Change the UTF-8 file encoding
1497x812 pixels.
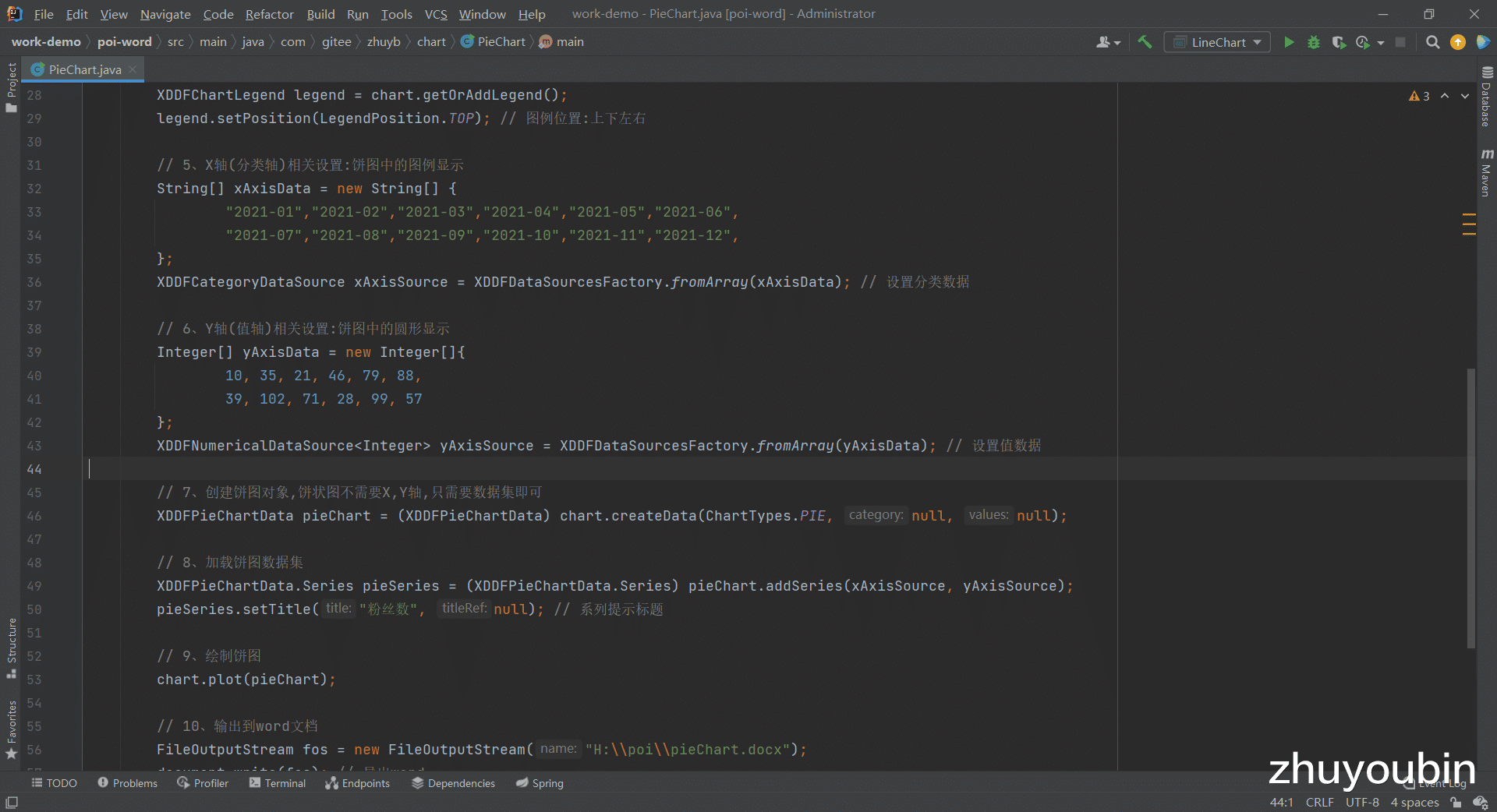pos(1362,802)
